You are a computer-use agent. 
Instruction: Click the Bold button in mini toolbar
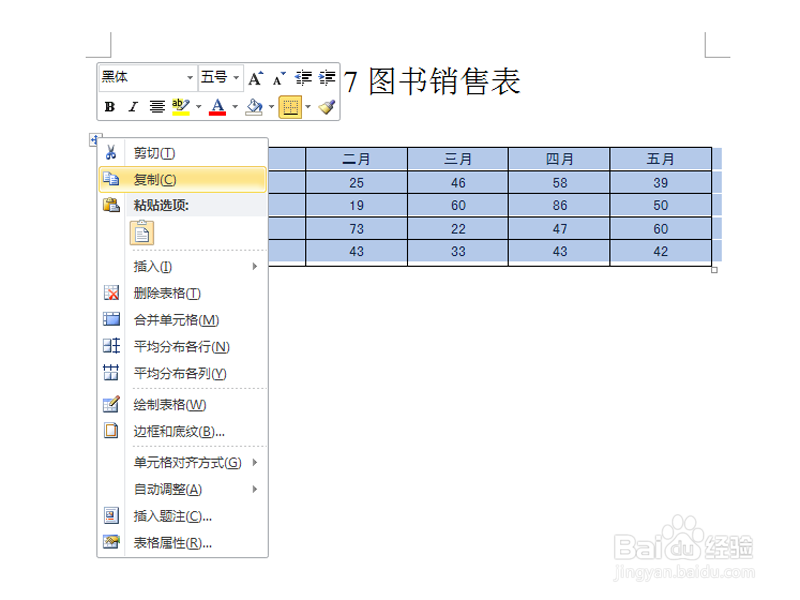110,107
